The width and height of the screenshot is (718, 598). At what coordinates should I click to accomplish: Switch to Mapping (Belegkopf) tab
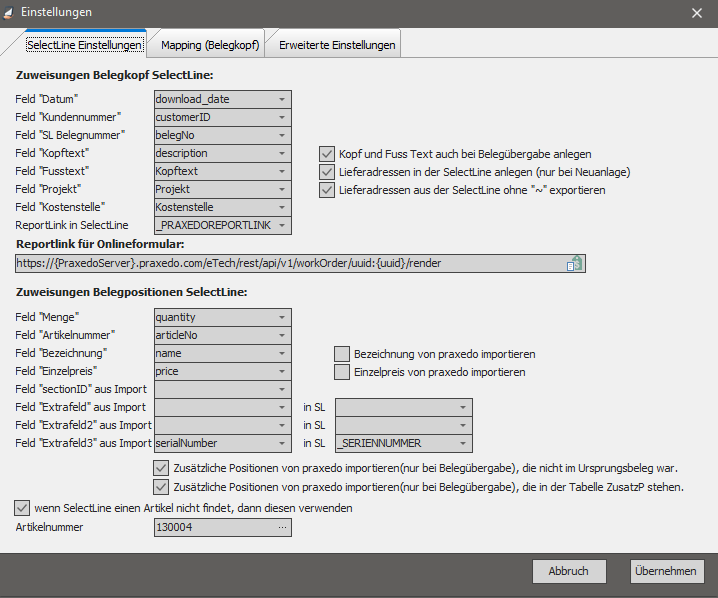point(210,45)
